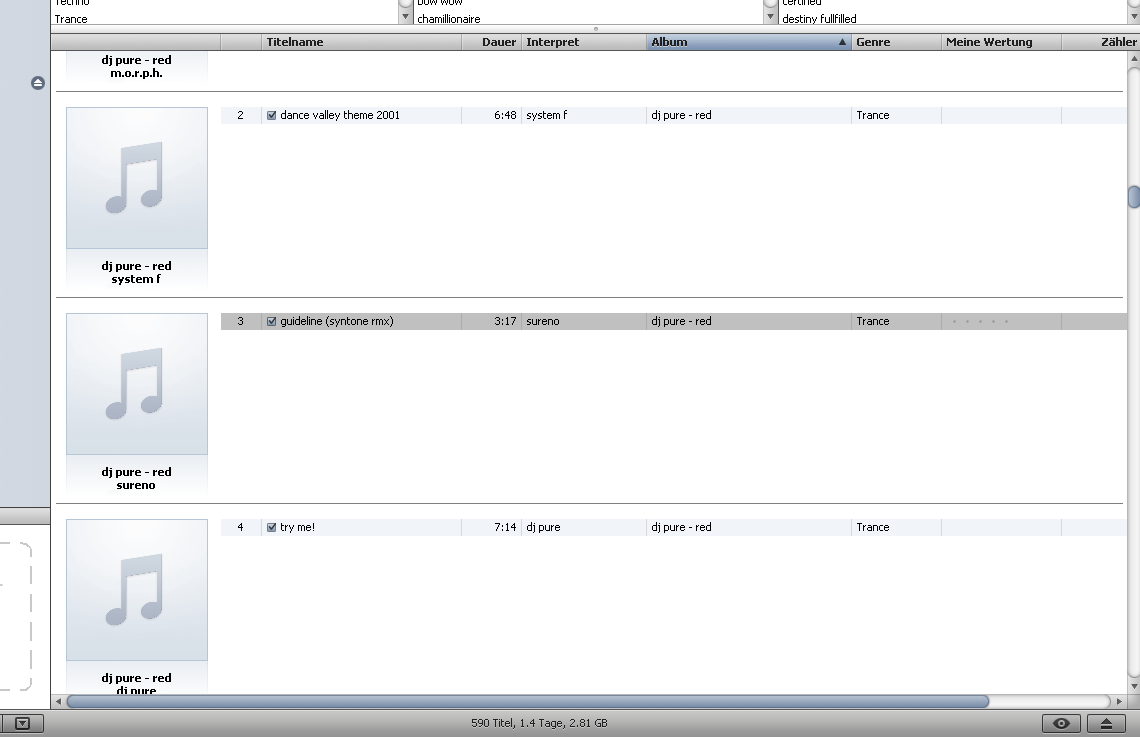Viewport: 1140px width, 737px height.
Task: Toggle checkbox for 'guideline (syntone rmx)'
Action: (x=272, y=321)
